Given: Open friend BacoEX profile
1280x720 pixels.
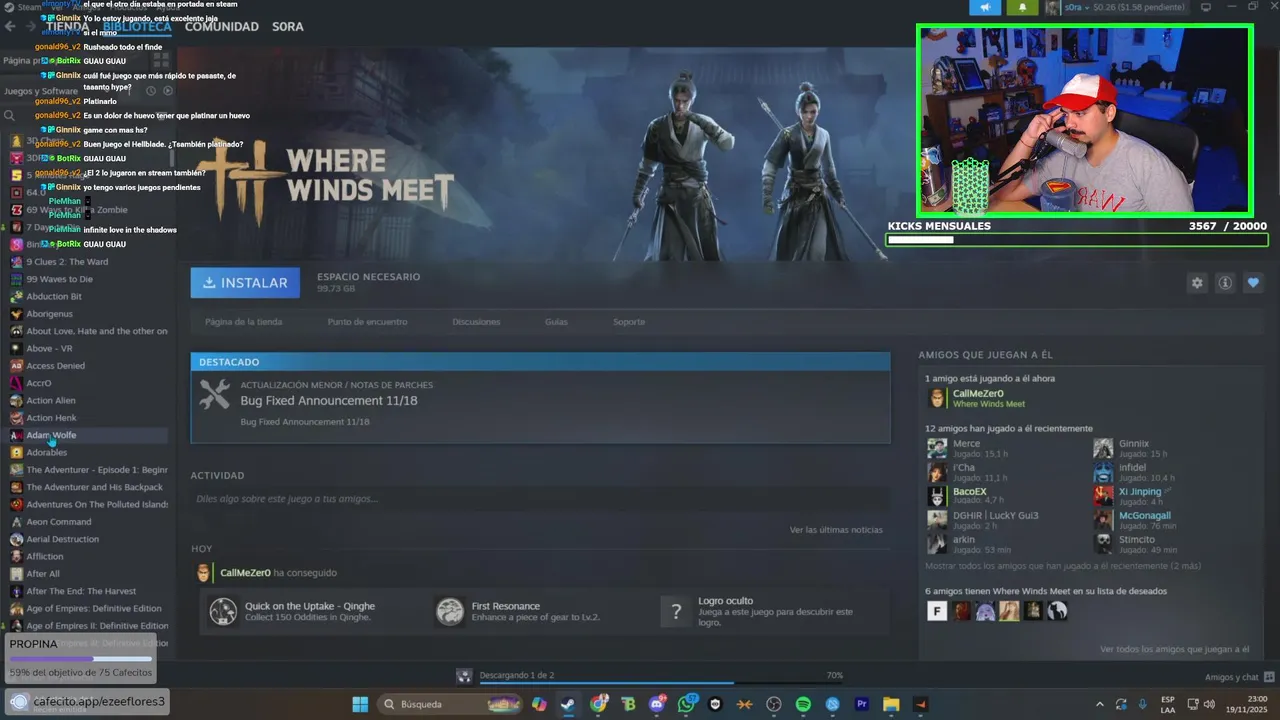Looking at the screenshot, I should click(x=970, y=491).
